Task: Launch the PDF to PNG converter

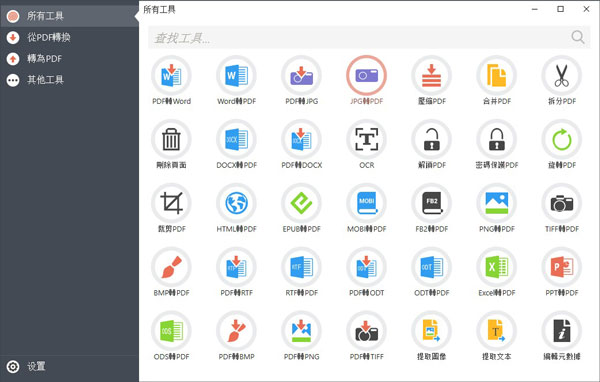Action: [301, 331]
